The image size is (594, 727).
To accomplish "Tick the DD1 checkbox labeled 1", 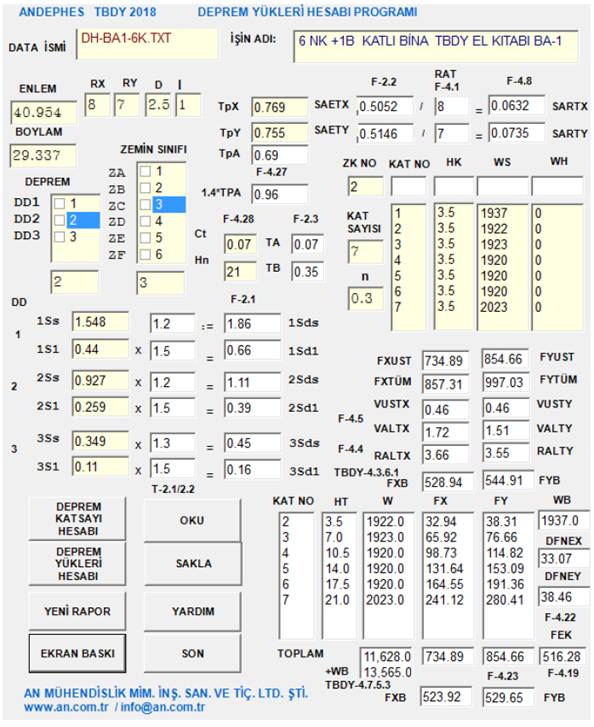I will tap(59, 204).
